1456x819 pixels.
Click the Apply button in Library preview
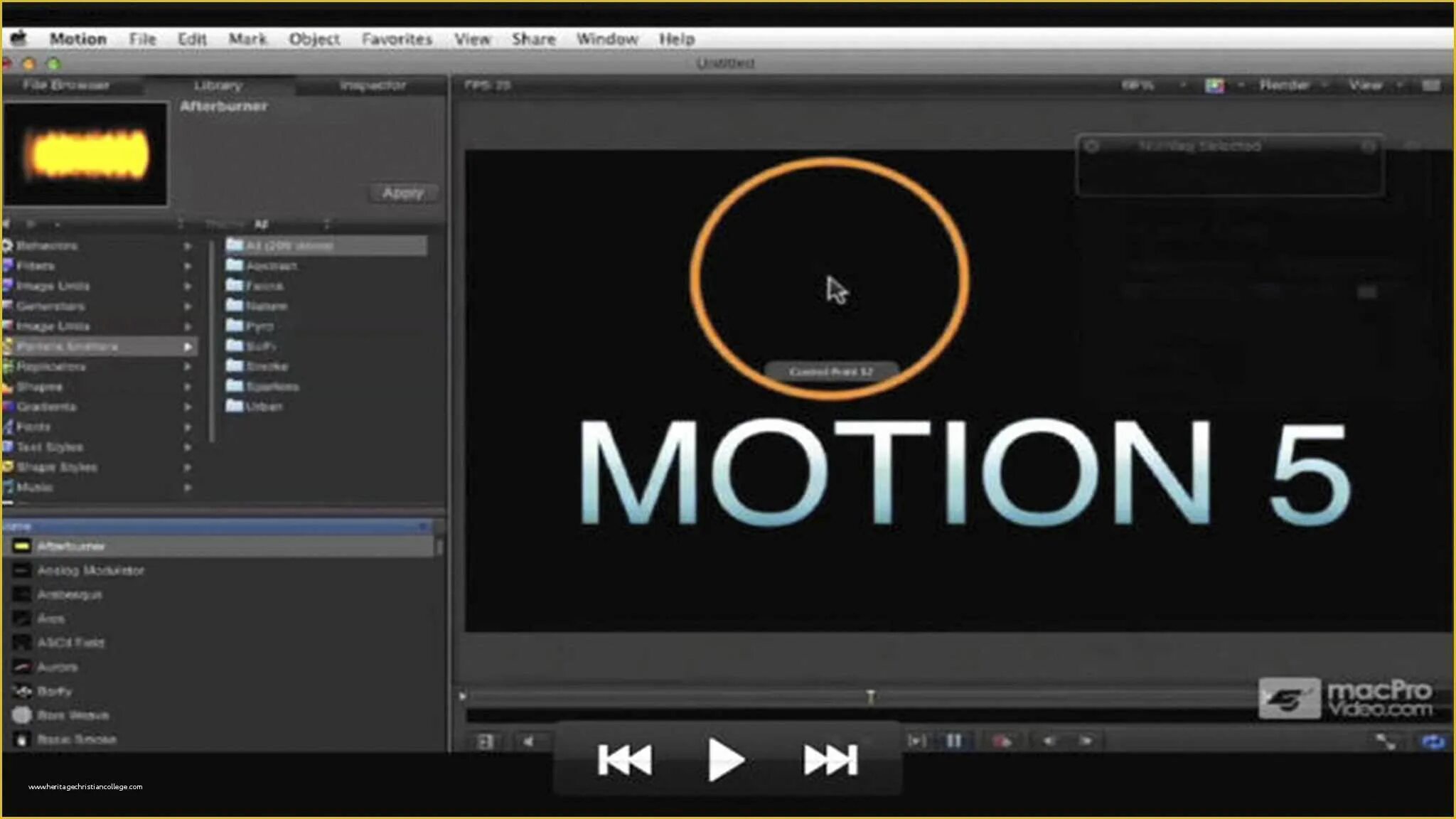(403, 193)
